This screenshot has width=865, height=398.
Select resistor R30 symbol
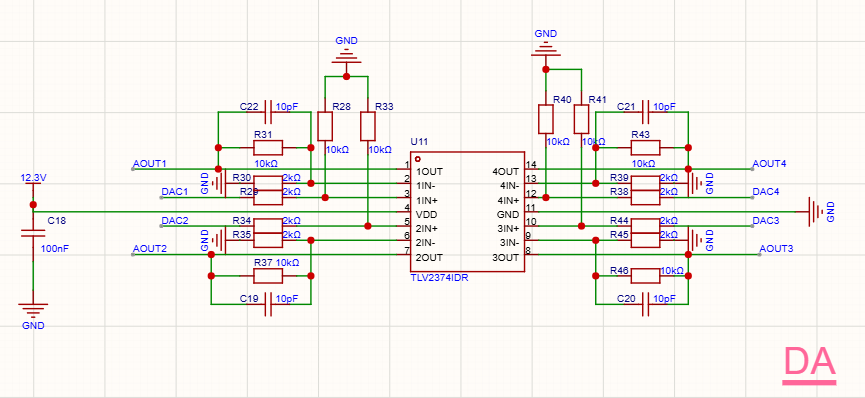268,183
